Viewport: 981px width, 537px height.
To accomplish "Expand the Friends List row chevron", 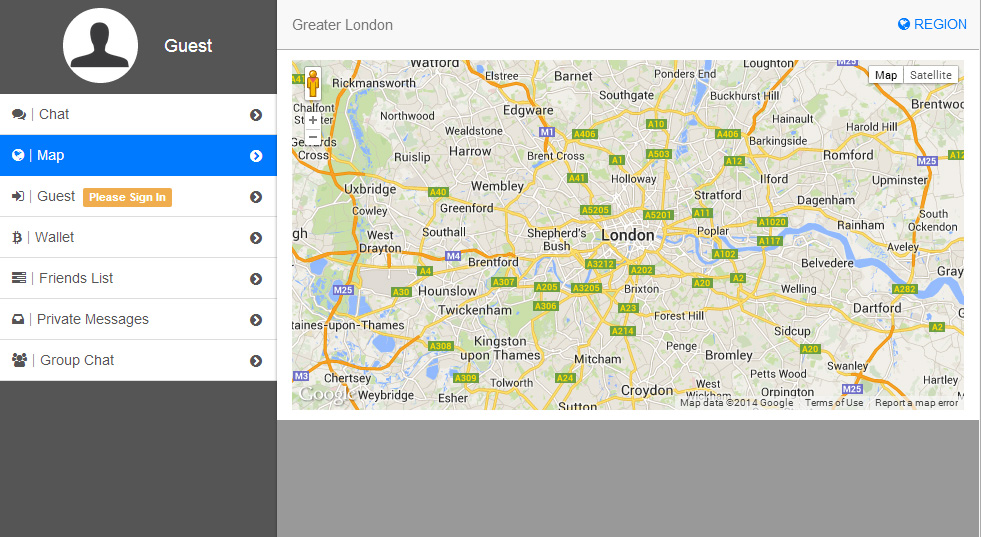I will (x=256, y=279).
